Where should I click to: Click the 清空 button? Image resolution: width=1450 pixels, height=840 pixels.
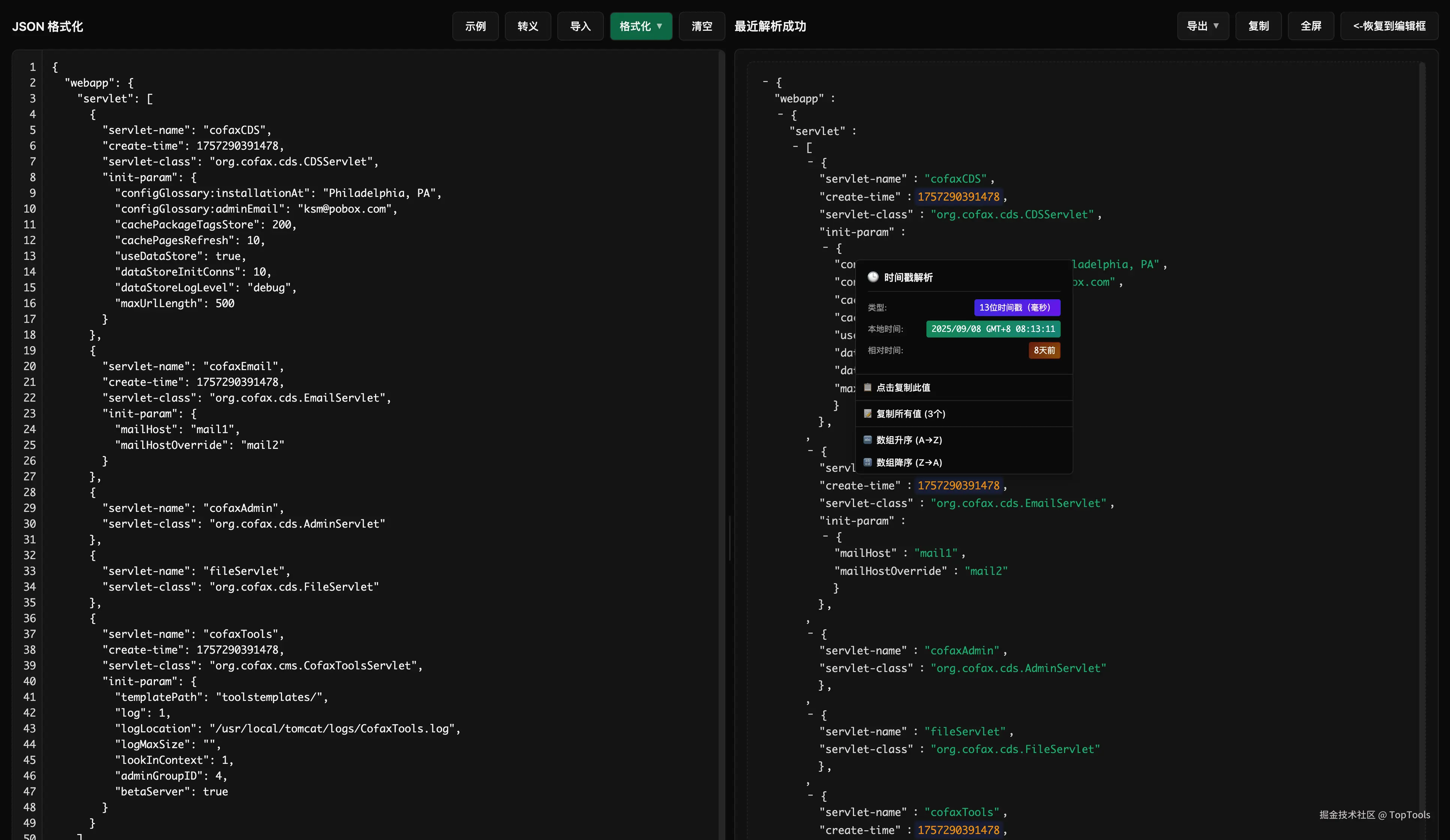click(x=701, y=26)
